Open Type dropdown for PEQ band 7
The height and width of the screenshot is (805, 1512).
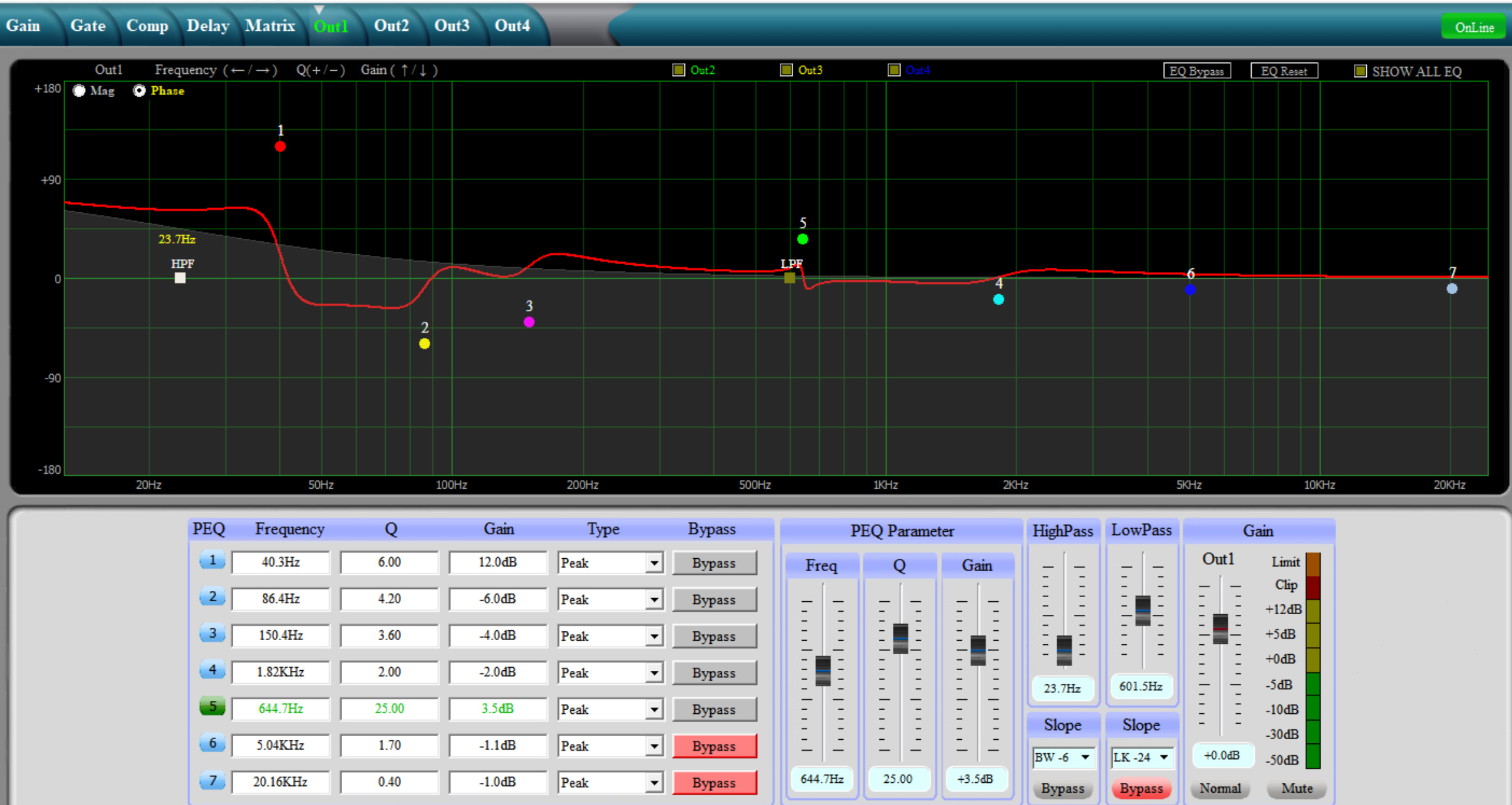[654, 783]
